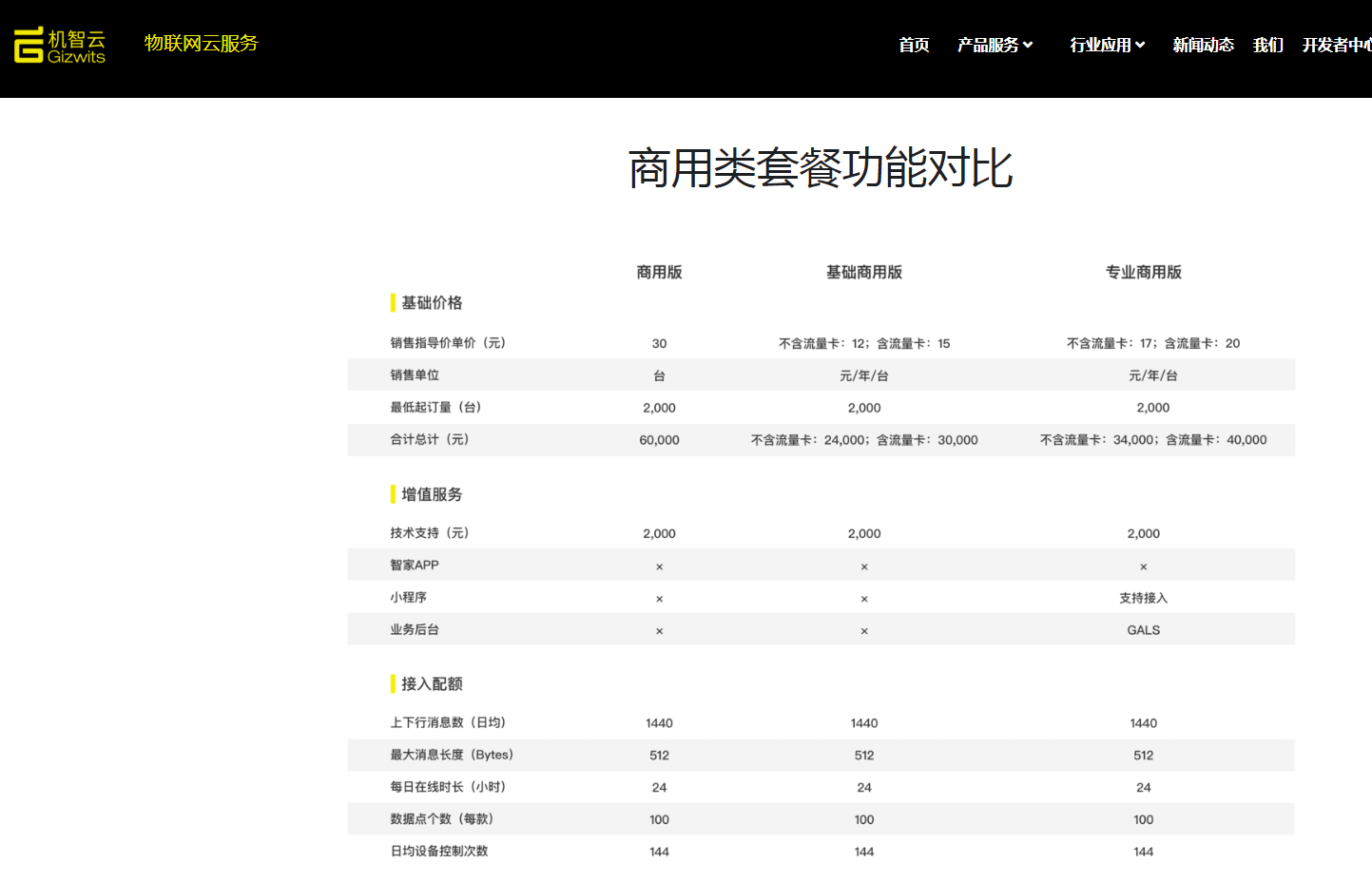Click the 基础商用版 column header
The height and width of the screenshot is (882, 1372).
[863, 272]
